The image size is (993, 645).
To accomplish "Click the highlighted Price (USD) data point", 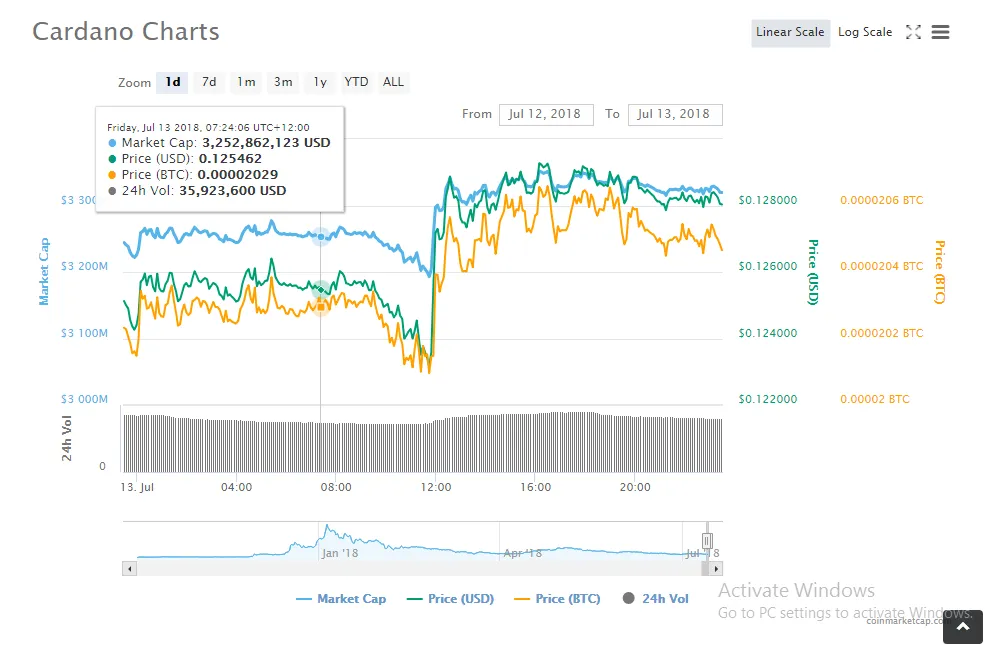I will click(x=321, y=290).
